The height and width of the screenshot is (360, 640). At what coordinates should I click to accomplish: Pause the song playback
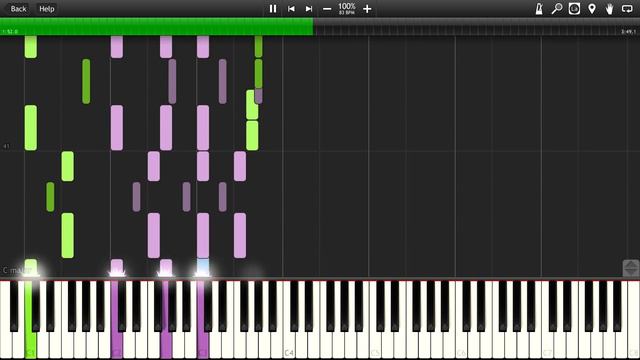coord(273,9)
